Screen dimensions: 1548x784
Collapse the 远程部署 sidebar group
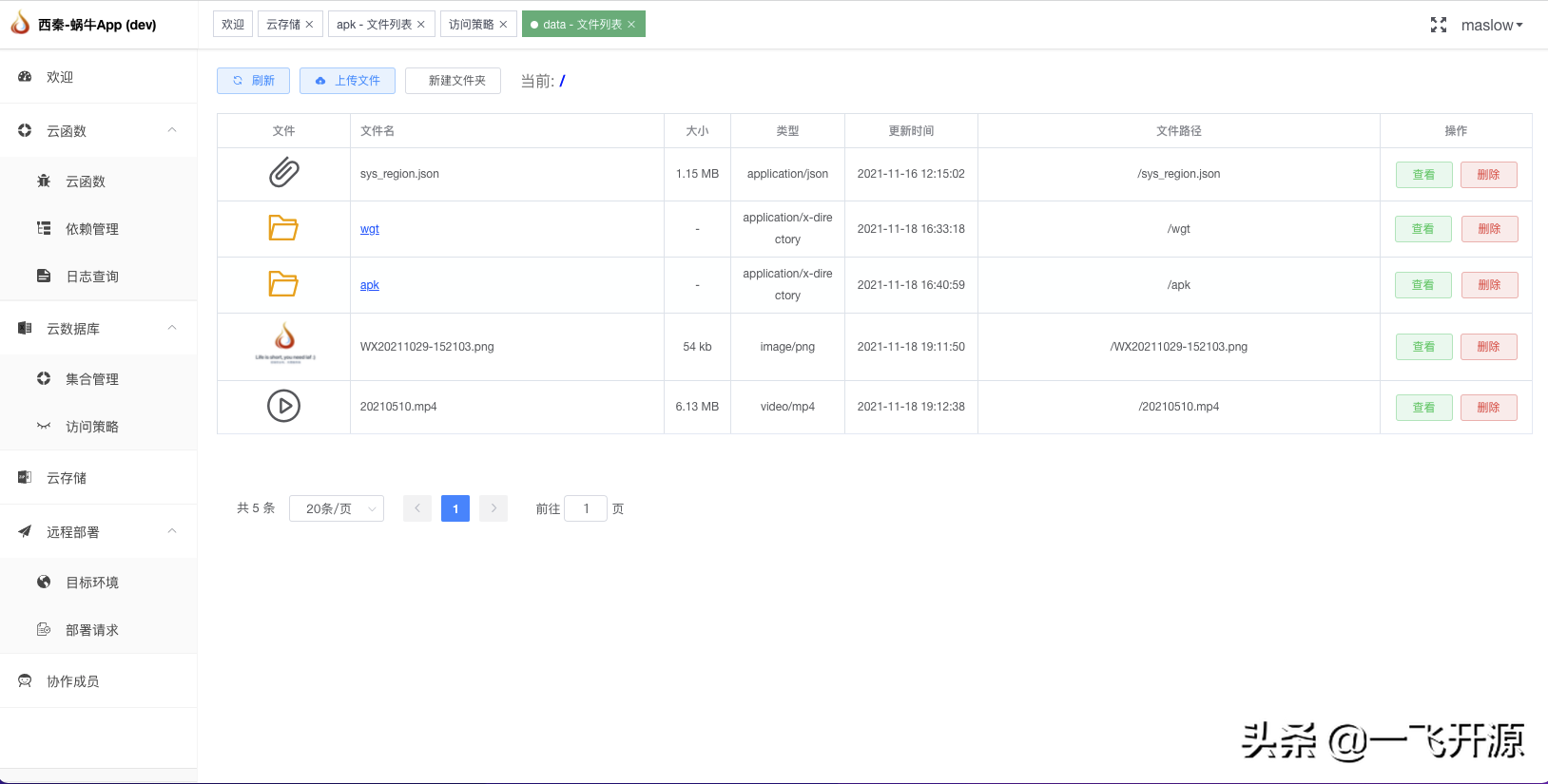pos(172,531)
